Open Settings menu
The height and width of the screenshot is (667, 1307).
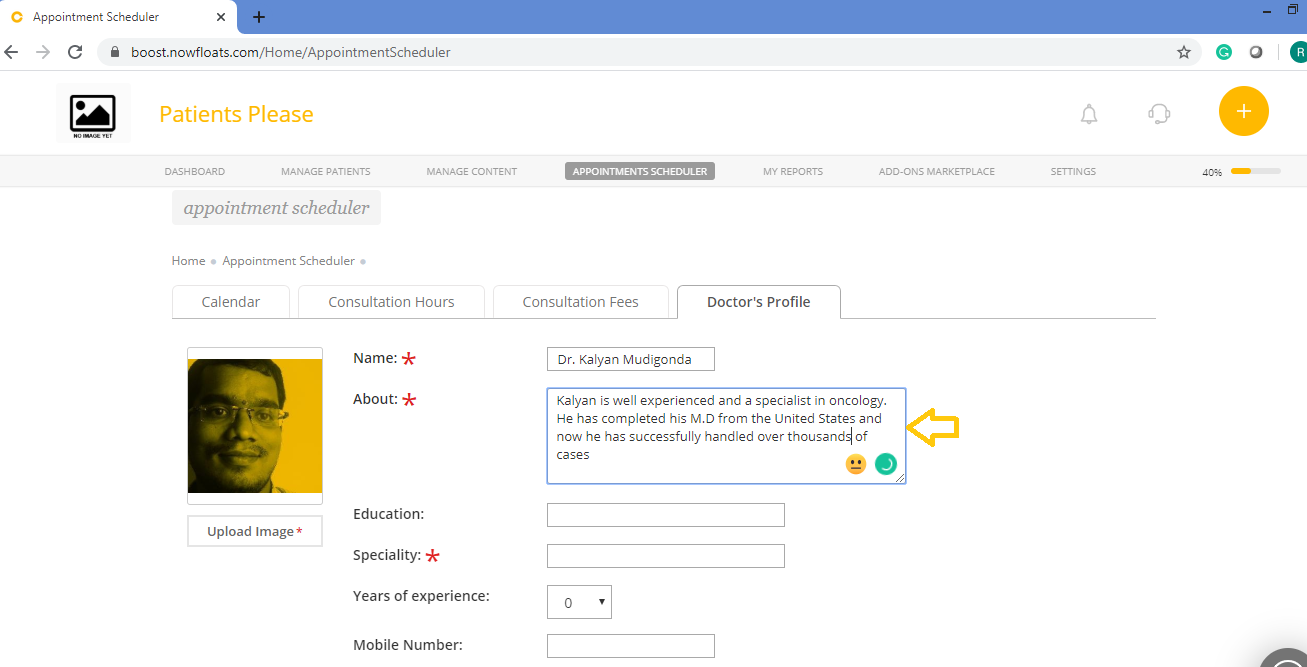[1073, 172]
